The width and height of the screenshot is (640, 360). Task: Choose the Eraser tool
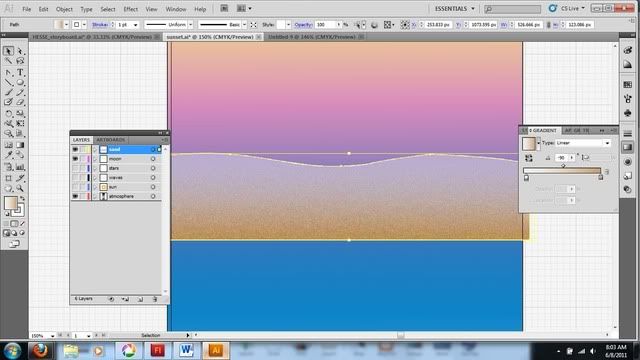(20, 102)
